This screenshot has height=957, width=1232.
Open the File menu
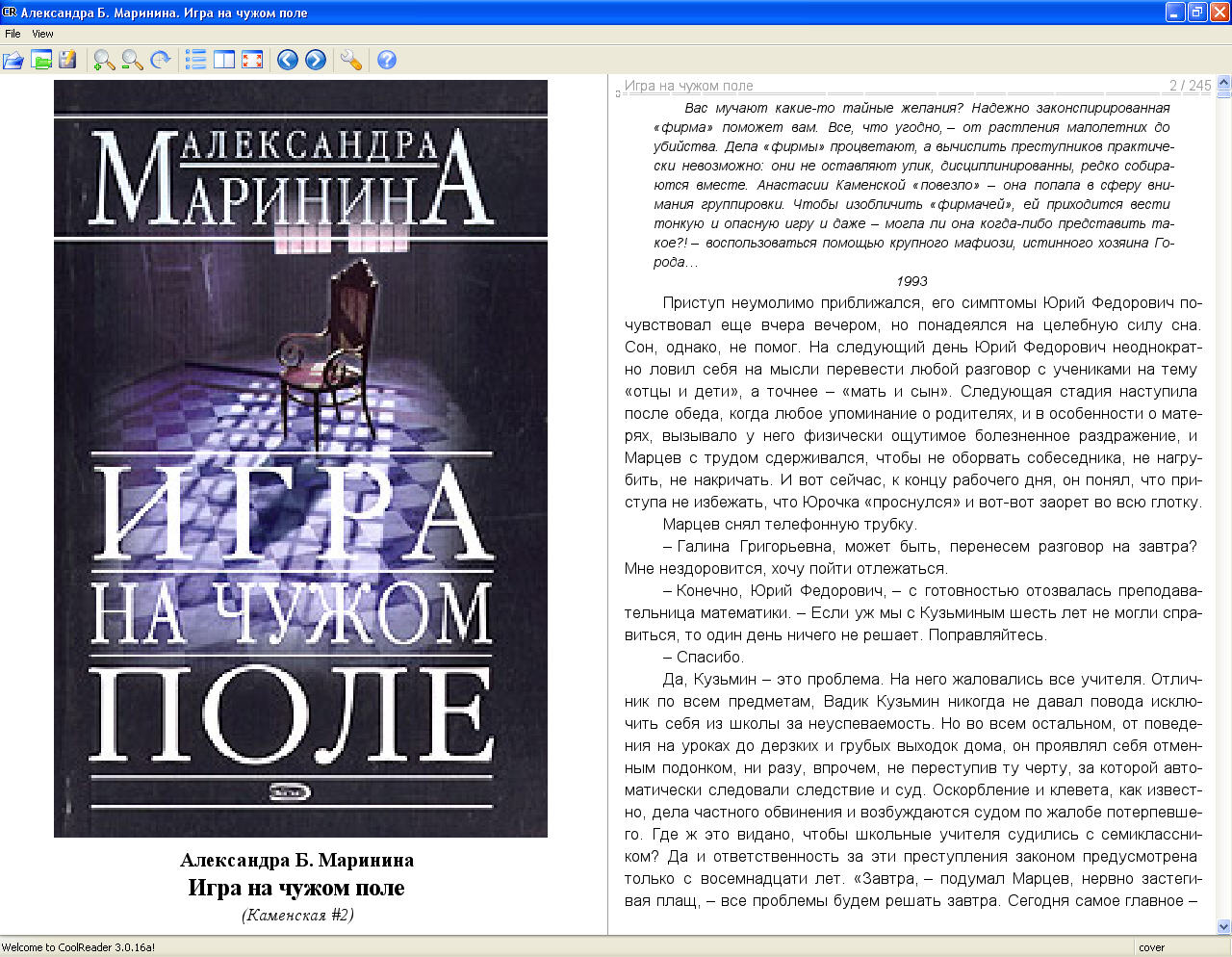pyautogui.click(x=13, y=34)
